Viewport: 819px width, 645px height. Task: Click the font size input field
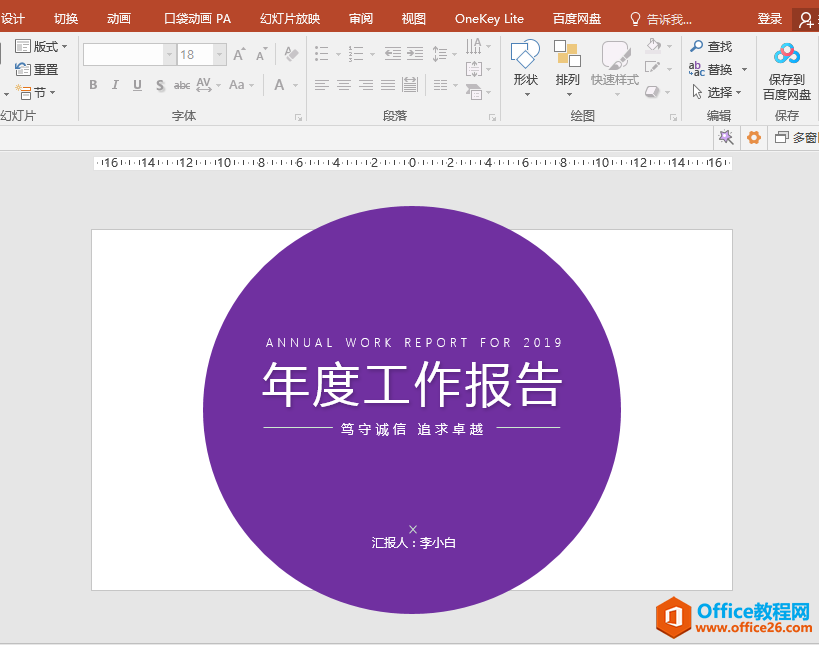[195, 54]
